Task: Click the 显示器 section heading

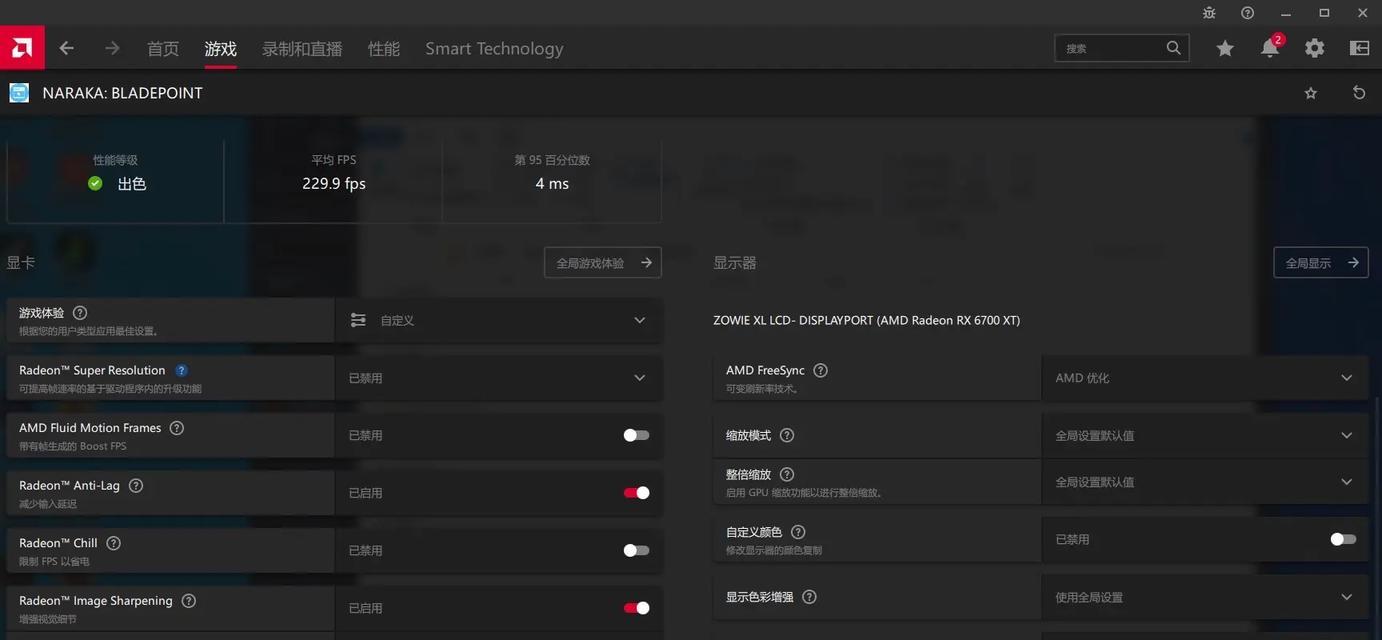Action: coord(735,263)
